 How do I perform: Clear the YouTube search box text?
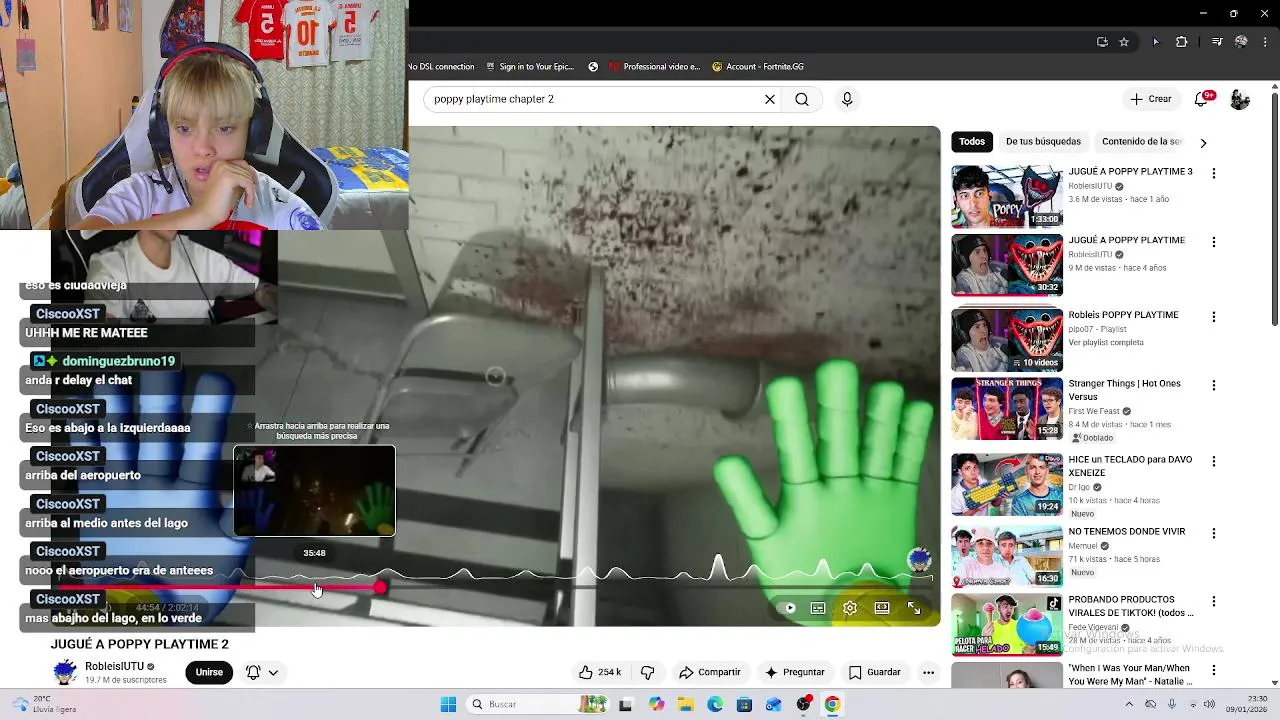click(x=770, y=99)
